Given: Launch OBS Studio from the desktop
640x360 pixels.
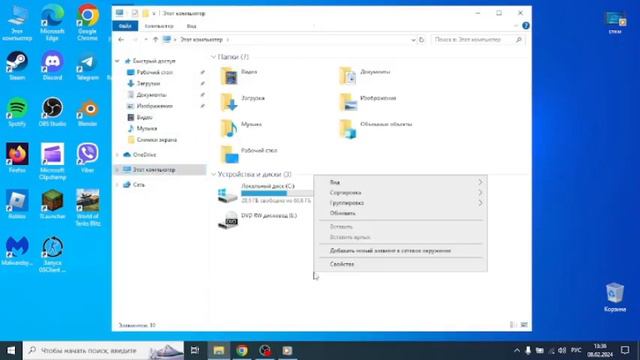Looking at the screenshot, I should [x=52, y=111].
